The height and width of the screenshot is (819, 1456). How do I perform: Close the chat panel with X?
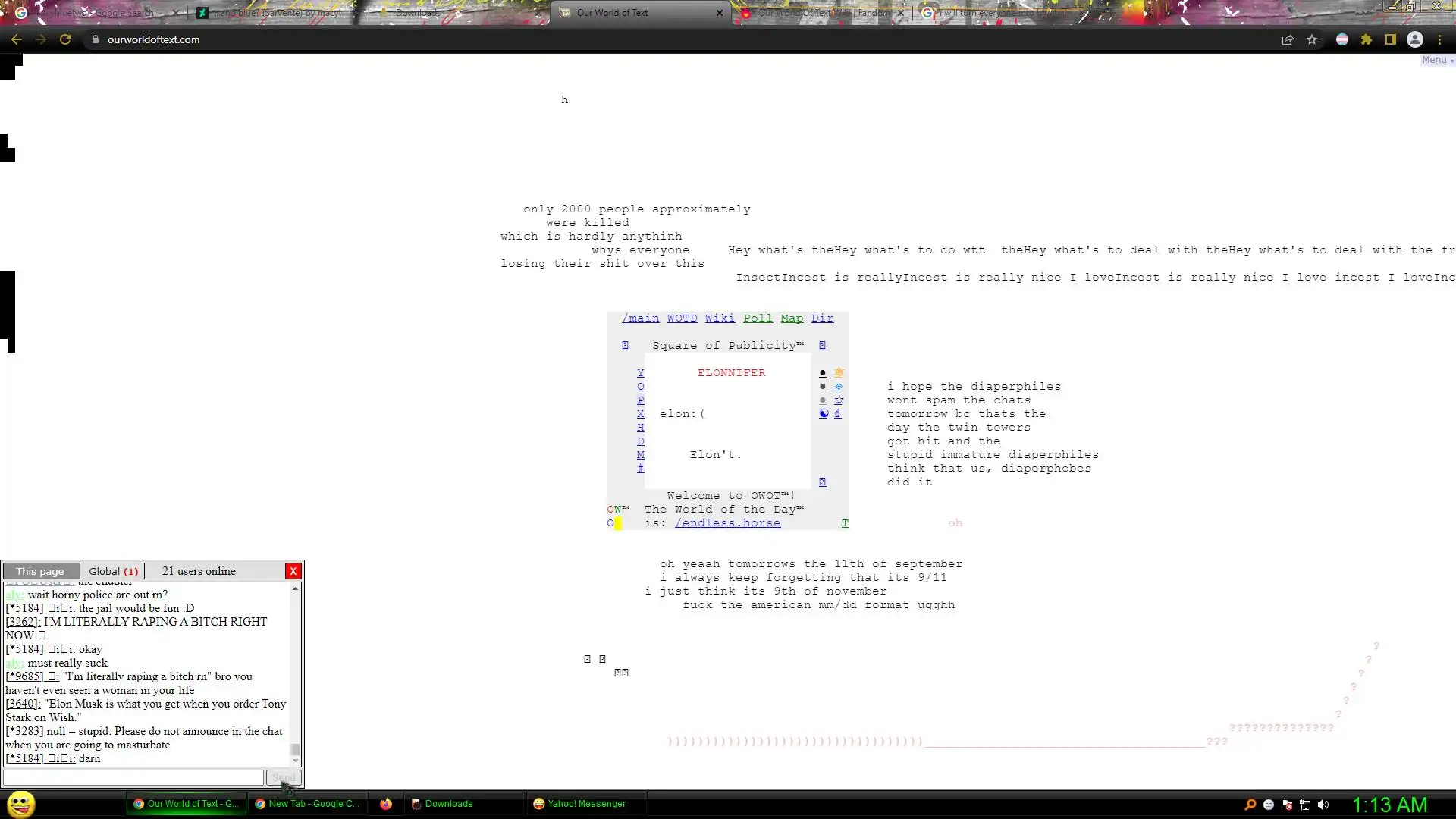[293, 571]
